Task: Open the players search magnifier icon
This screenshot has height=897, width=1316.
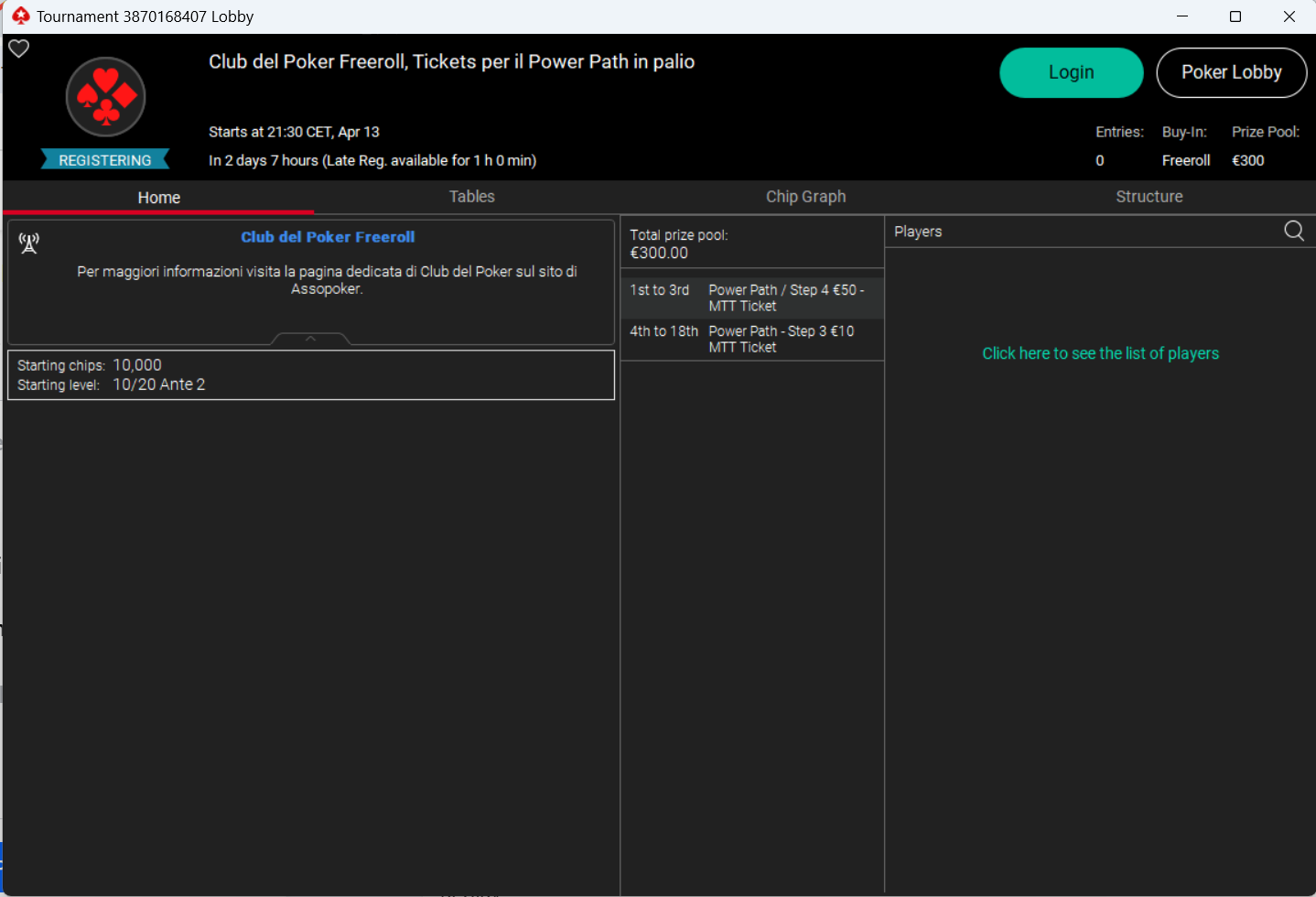Action: 1294,231
